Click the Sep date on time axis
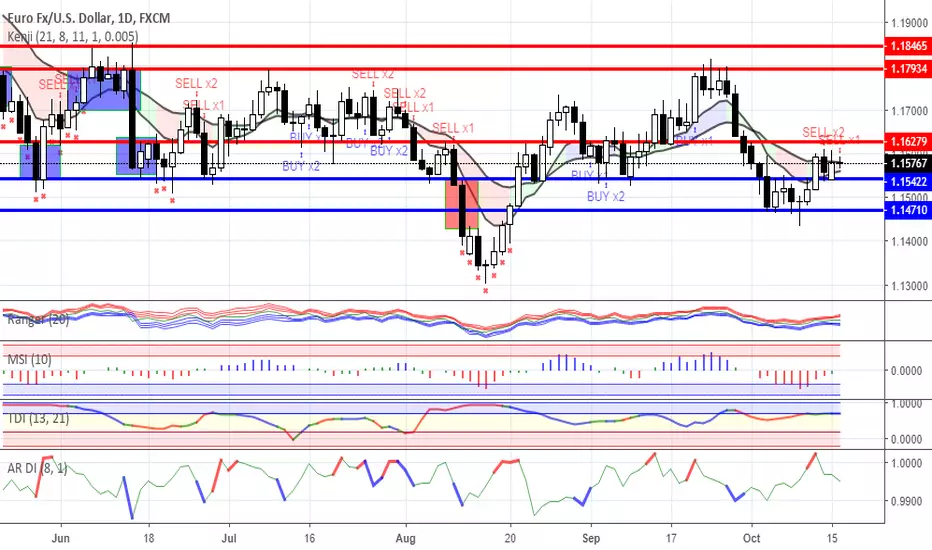The height and width of the screenshot is (550, 932). pos(591,538)
